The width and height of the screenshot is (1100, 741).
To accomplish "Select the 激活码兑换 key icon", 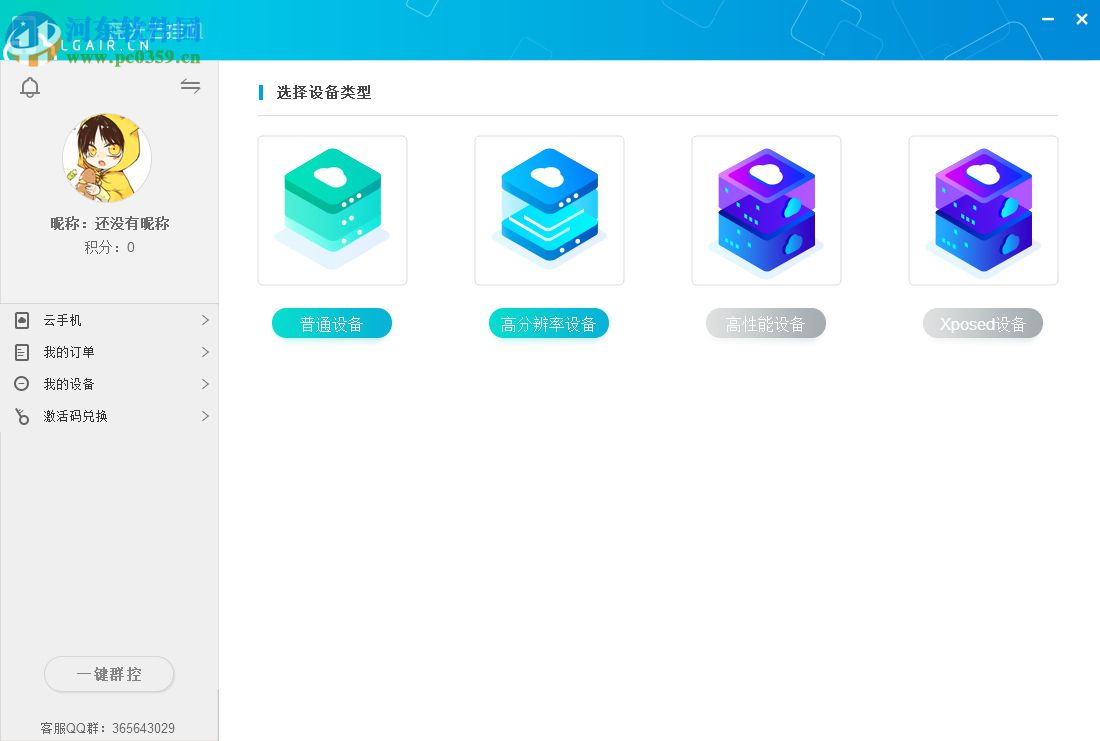I will (22, 416).
